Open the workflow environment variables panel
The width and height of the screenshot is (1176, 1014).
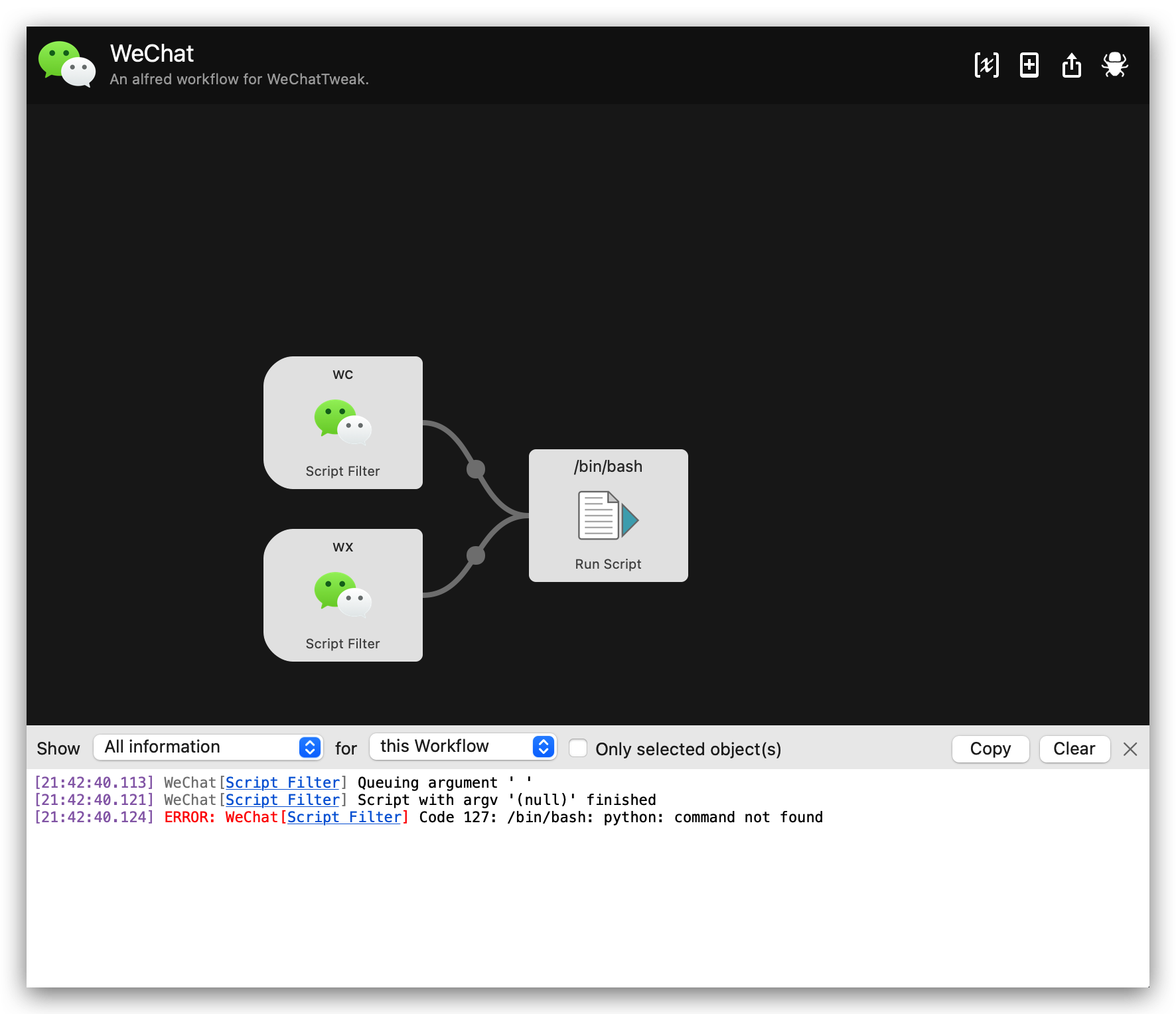(987, 65)
